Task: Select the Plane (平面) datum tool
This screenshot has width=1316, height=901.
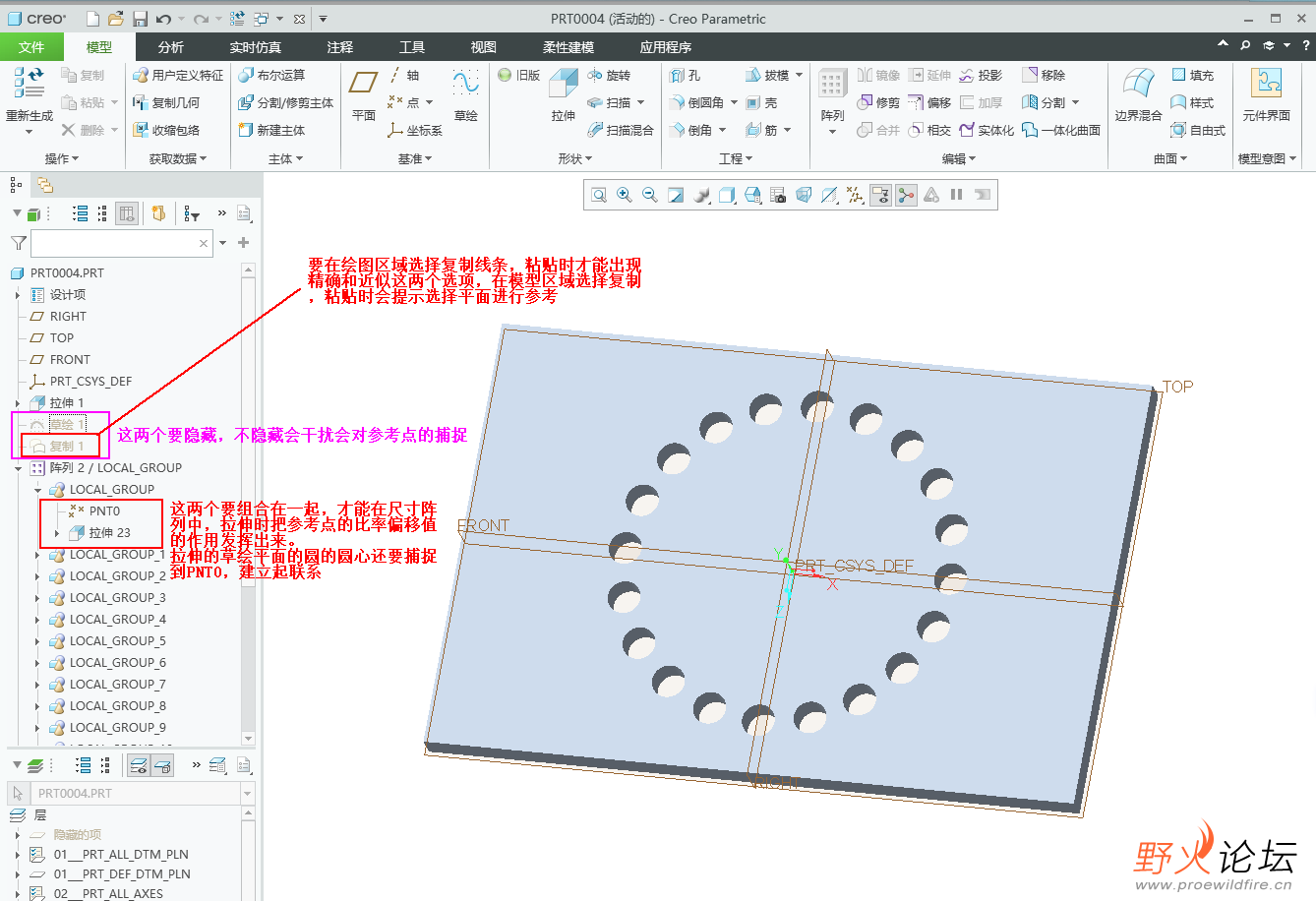Action: click(x=364, y=94)
